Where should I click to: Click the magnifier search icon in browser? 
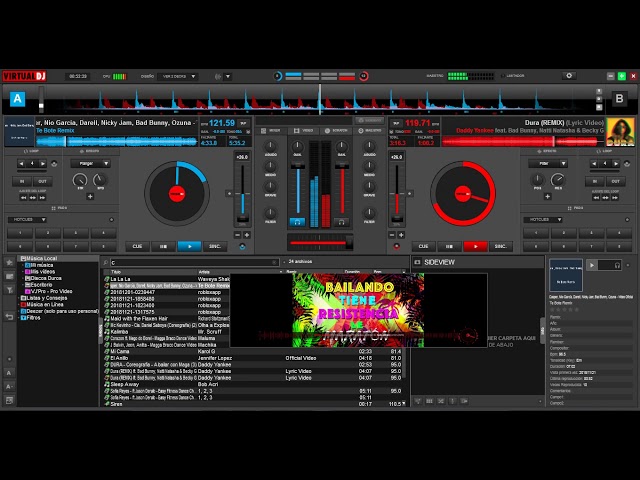106,262
